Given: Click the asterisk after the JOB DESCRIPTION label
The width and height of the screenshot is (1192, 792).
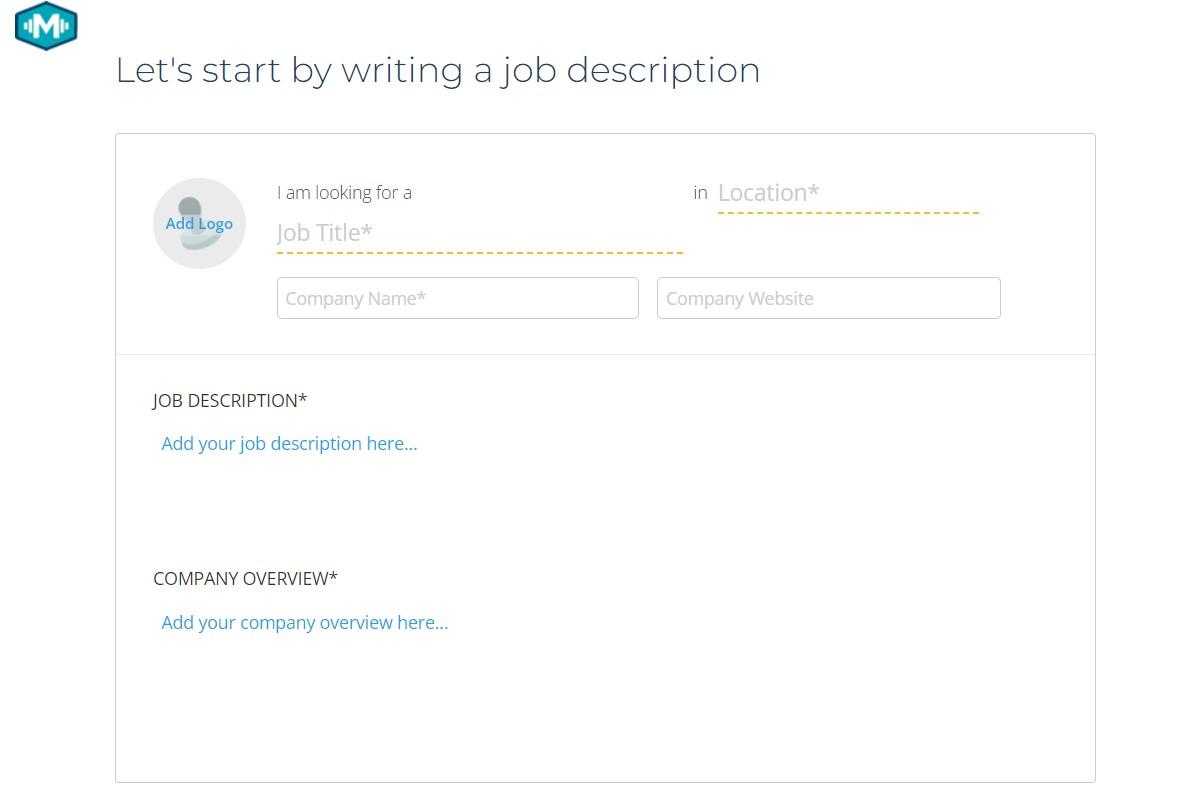Looking at the screenshot, I should (x=303, y=400).
